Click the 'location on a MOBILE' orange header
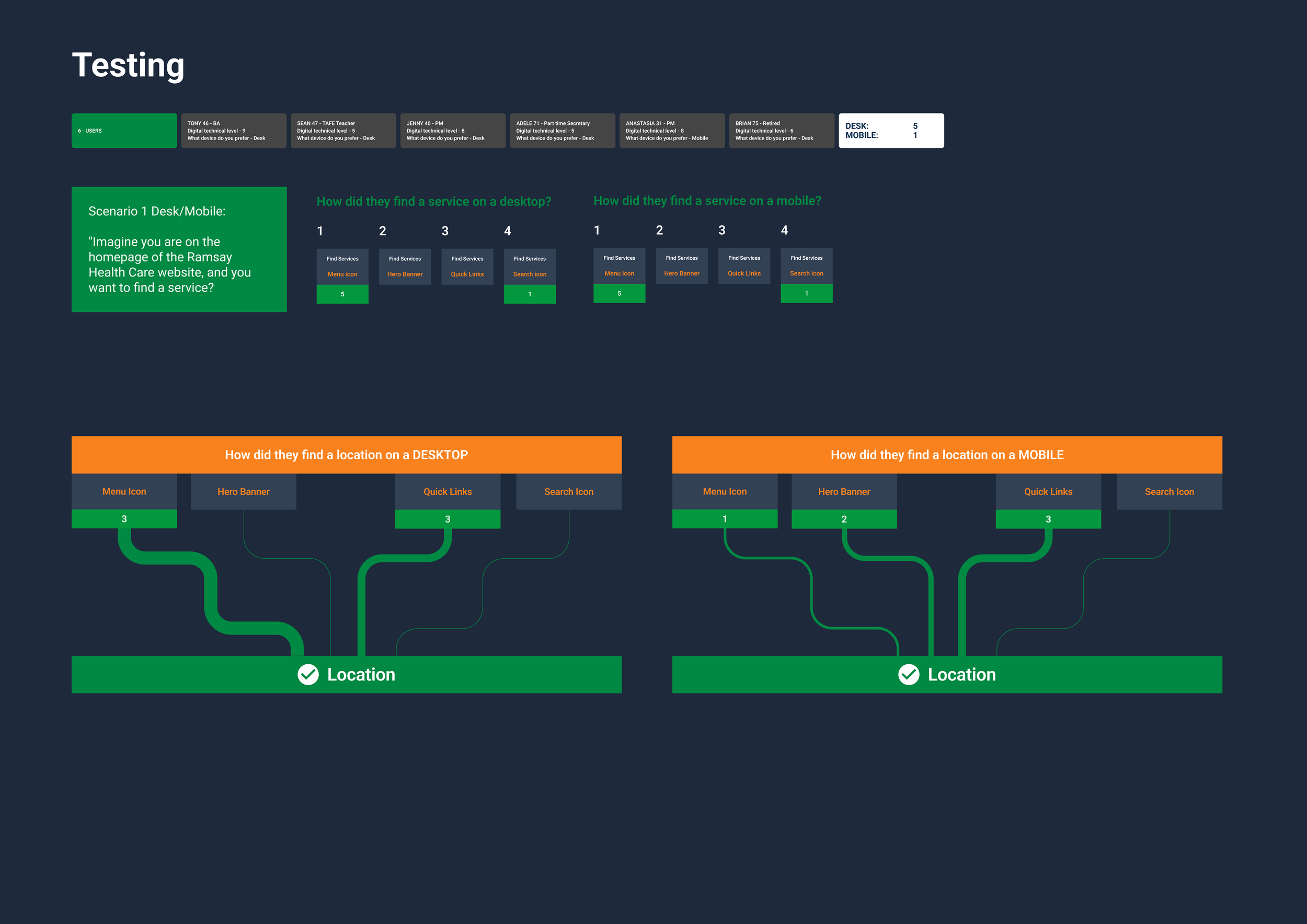Screen dimensions: 1307x924 (x=947, y=455)
